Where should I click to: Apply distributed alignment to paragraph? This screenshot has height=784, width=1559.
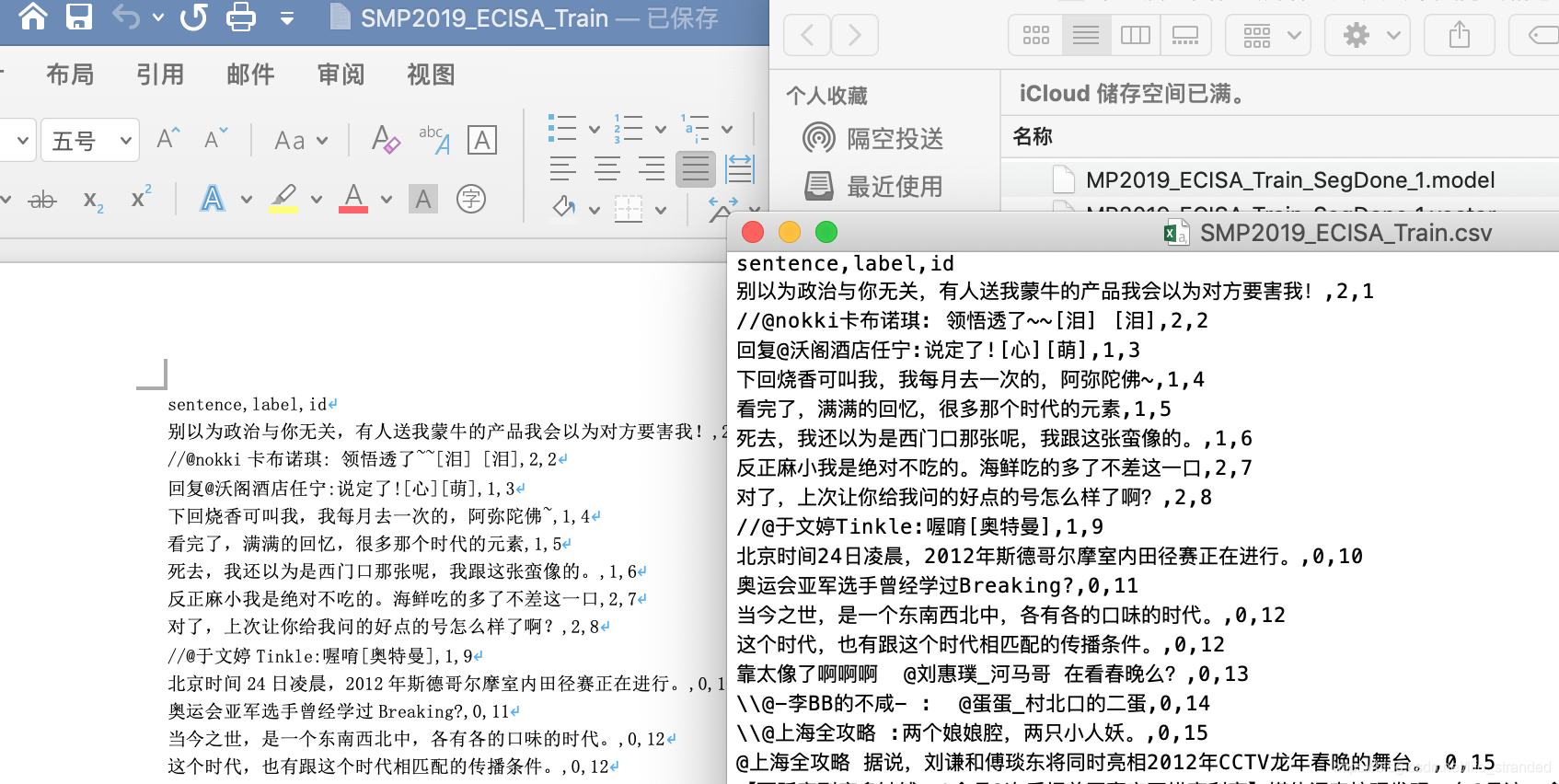tap(740, 168)
